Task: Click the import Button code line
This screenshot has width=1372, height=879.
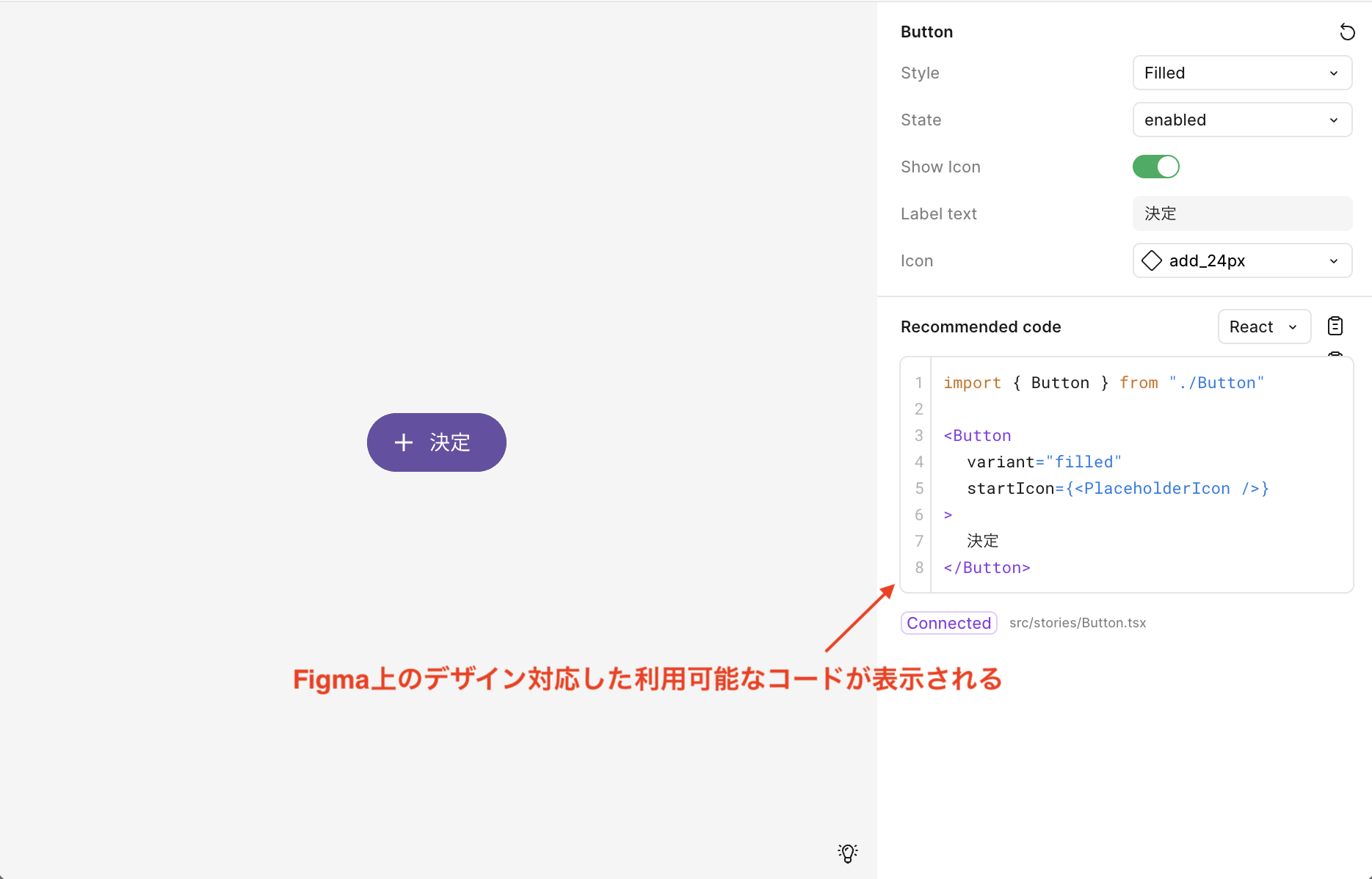Action: pyautogui.click(x=1103, y=383)
